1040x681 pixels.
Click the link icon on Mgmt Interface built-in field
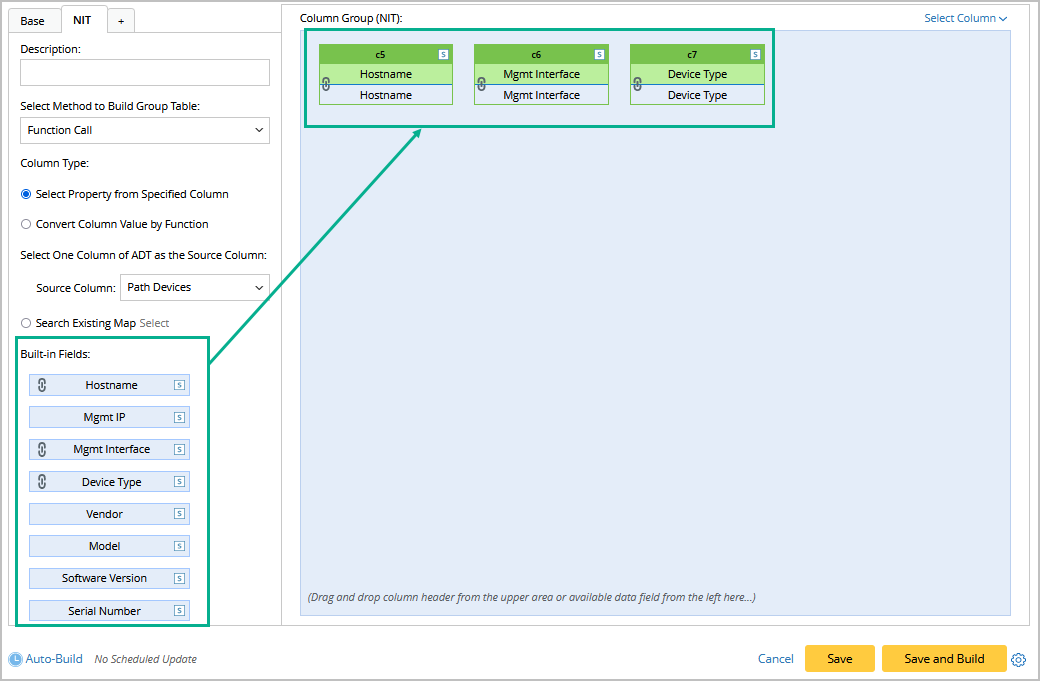click(42, 450)
